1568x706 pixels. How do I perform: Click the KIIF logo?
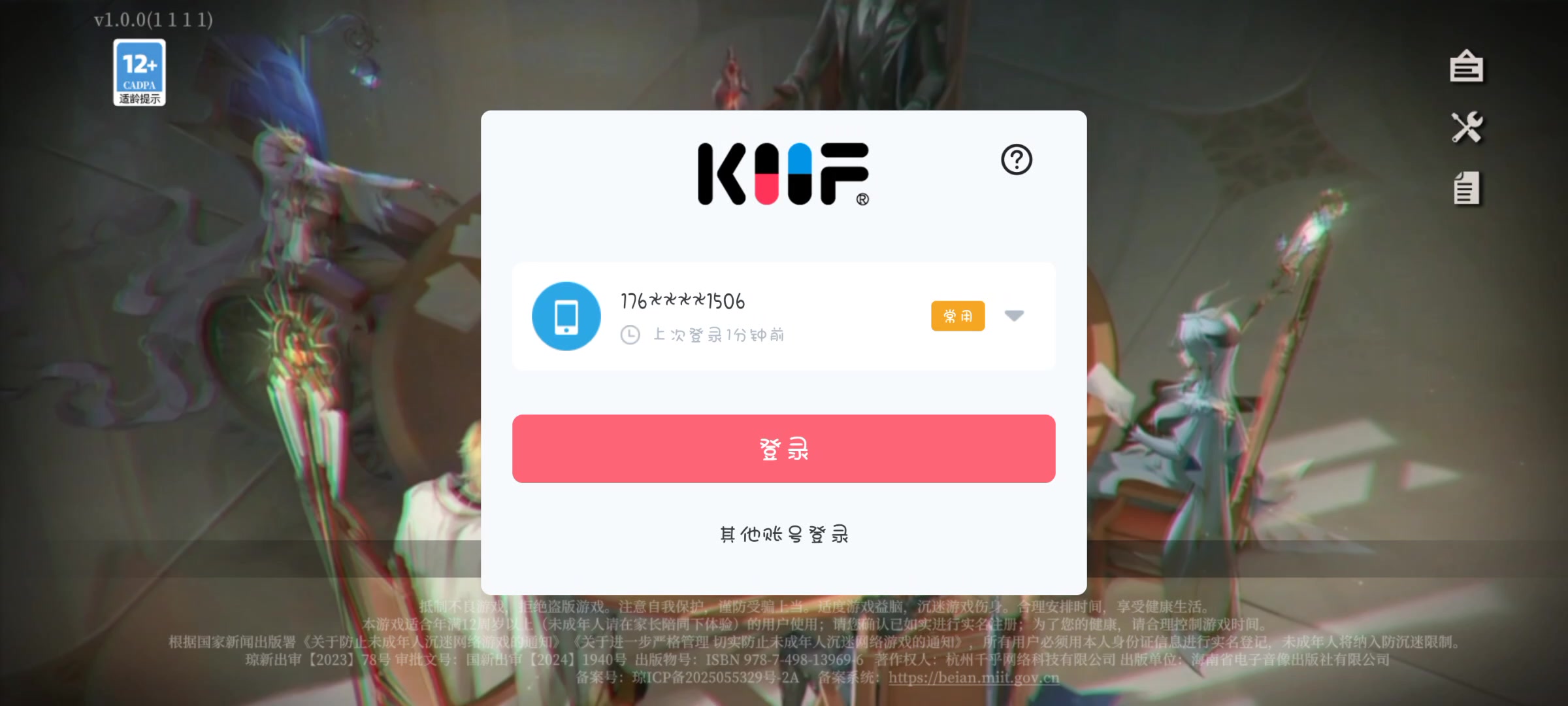point(783,175)
